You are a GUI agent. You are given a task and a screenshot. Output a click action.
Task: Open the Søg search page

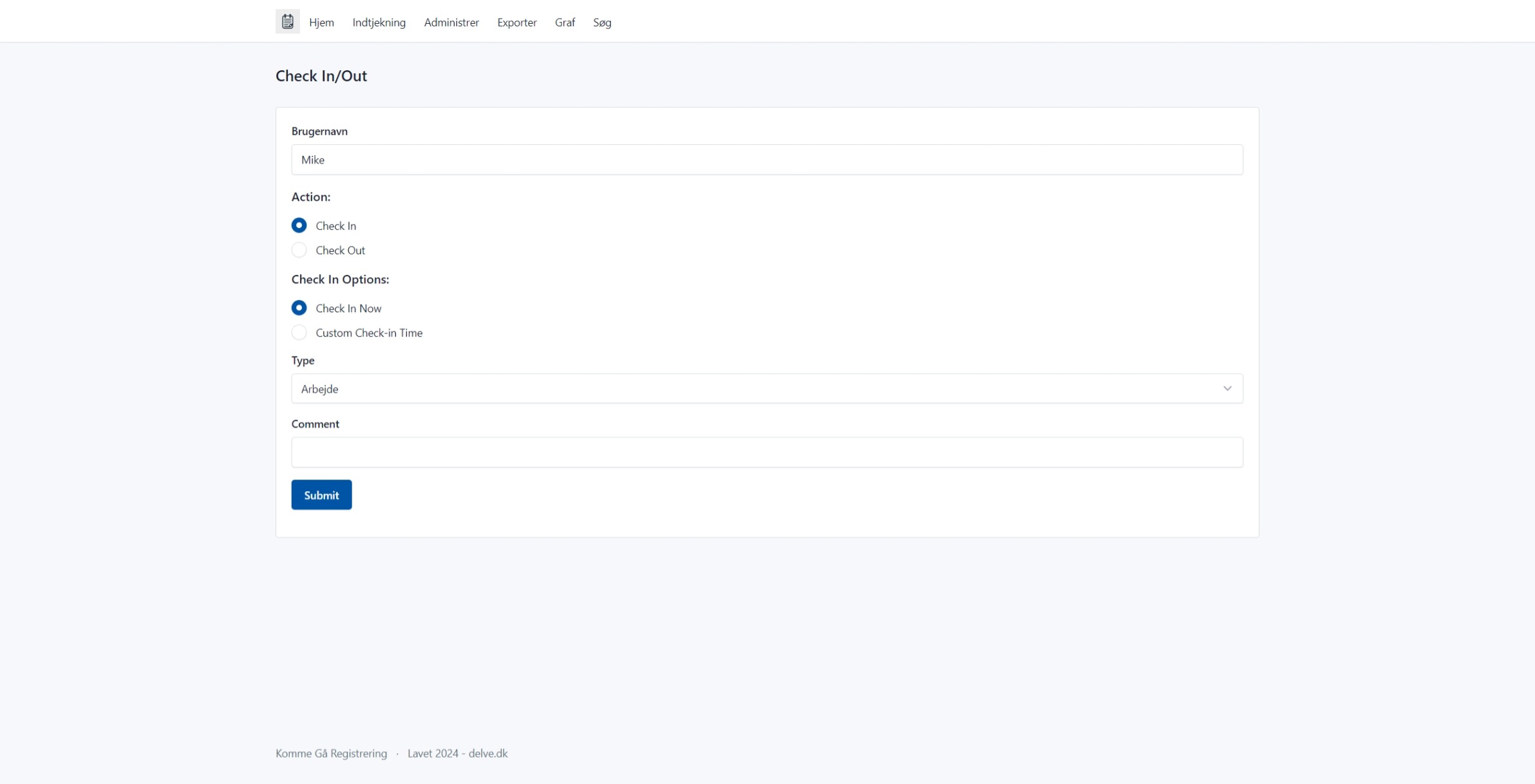[602, 23]
